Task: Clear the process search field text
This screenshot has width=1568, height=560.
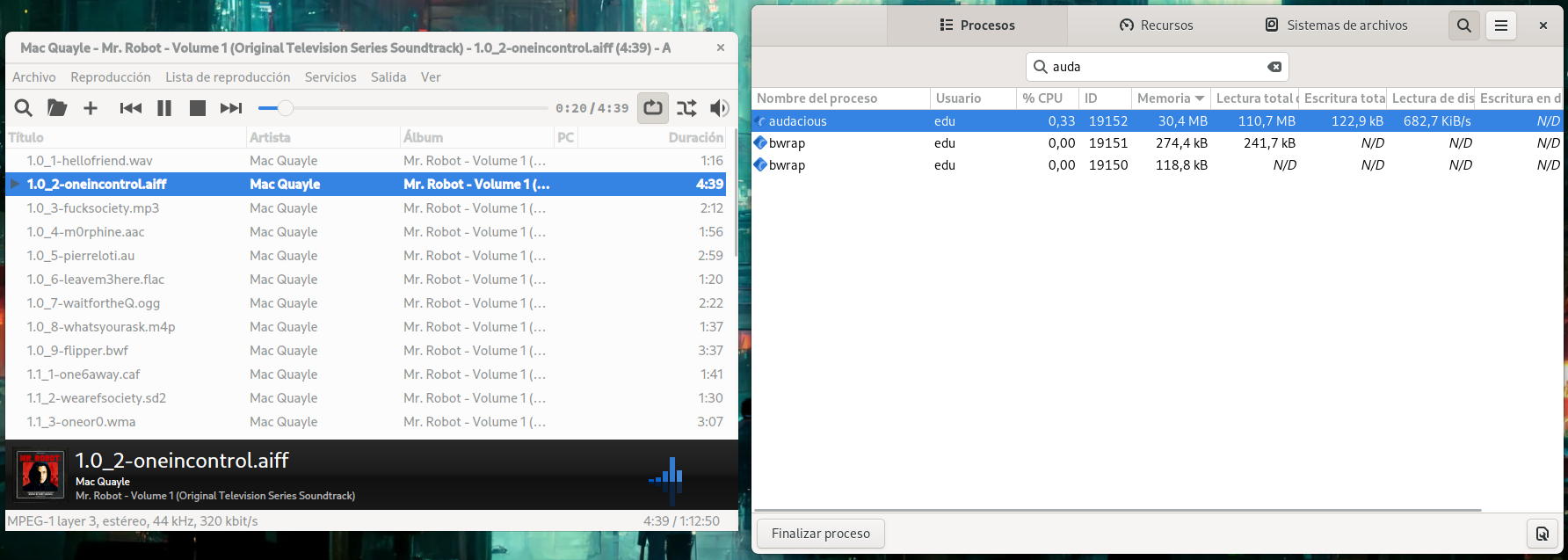Action: [1274, 67]
